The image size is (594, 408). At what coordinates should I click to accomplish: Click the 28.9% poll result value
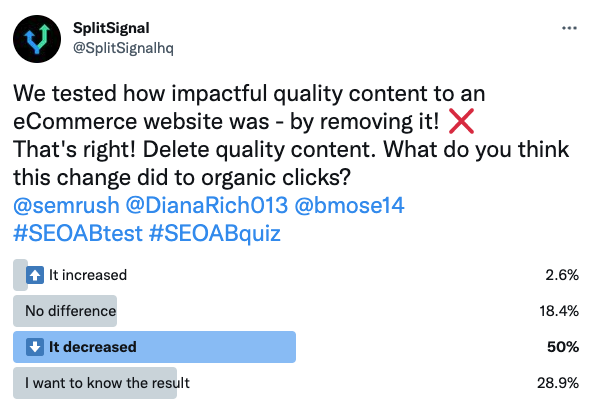(x=558, y=383)
